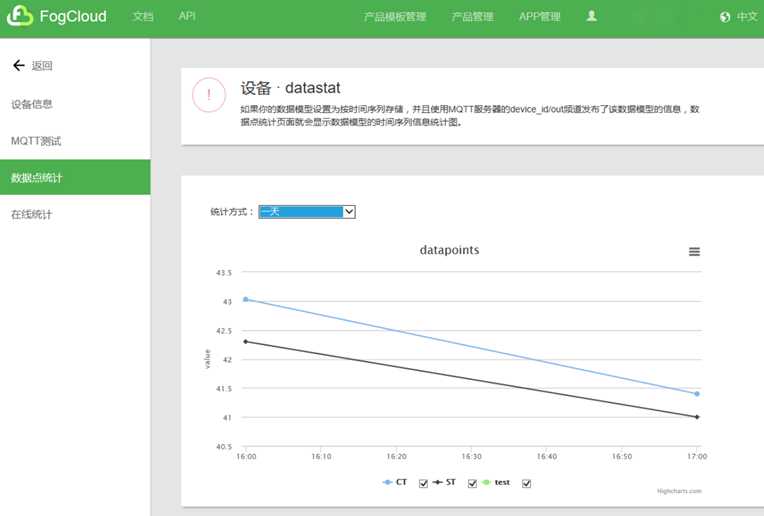The height and width of the screenshot is (516, 764).
Task: Open the 统计方式 dropdown showing 一天
Action: pyautogui.click(x=307, y=212)
